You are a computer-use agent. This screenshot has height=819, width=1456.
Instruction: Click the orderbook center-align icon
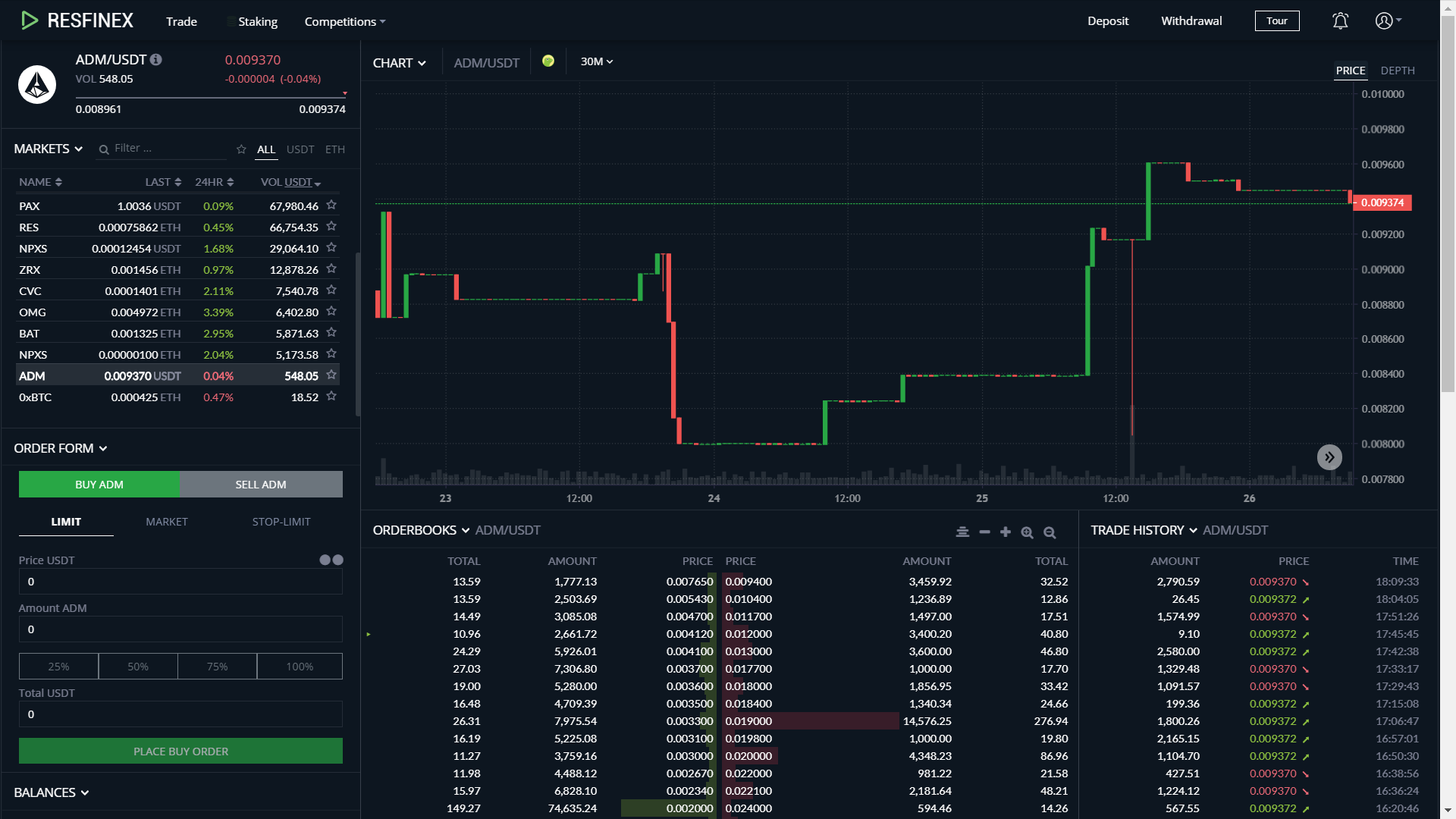coord(962,532)
